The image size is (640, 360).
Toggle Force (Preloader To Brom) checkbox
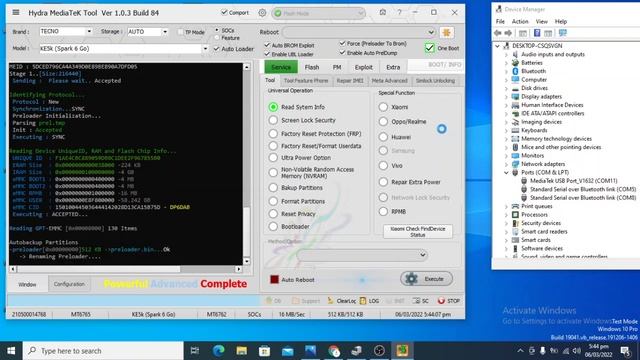(x=342, y=43)
